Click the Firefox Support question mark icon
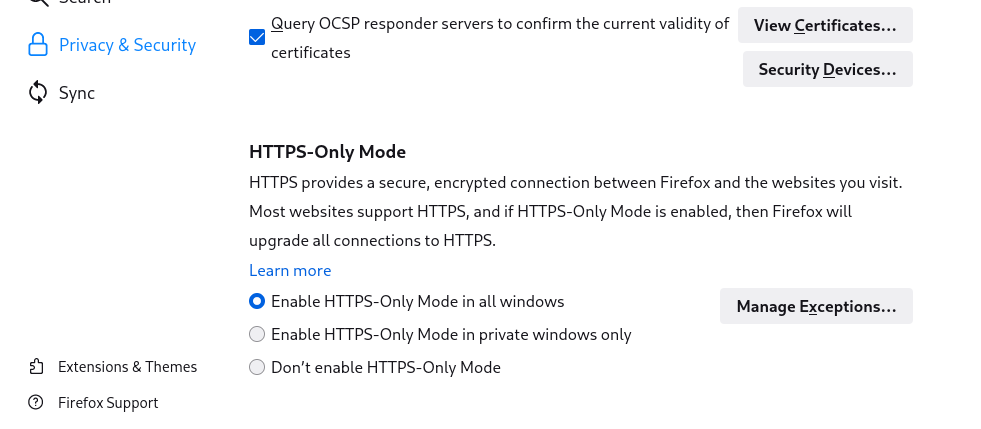This screenshot has height=429, width=981. click(x=37, y=403)
